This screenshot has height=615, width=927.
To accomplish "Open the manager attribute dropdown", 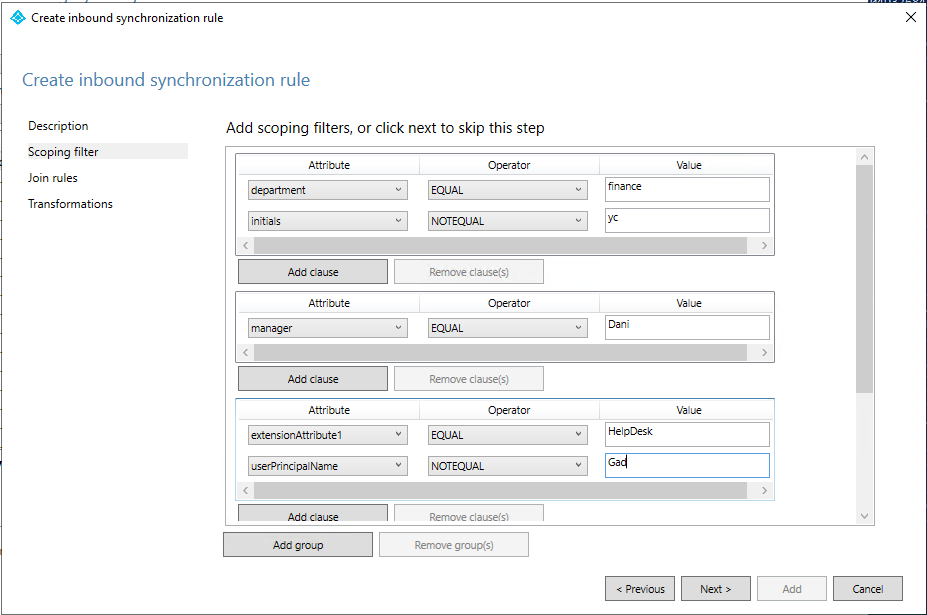I will 328,328.
